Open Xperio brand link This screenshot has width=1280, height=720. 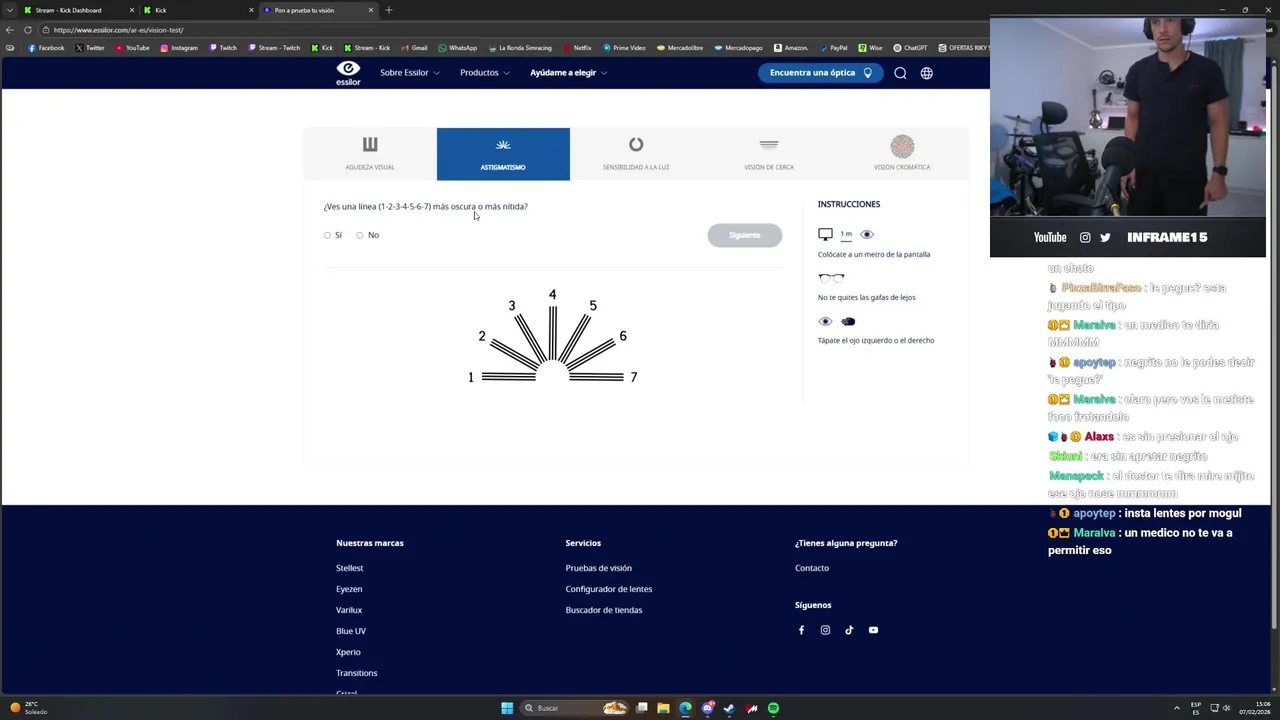click(x=348, y=652)
